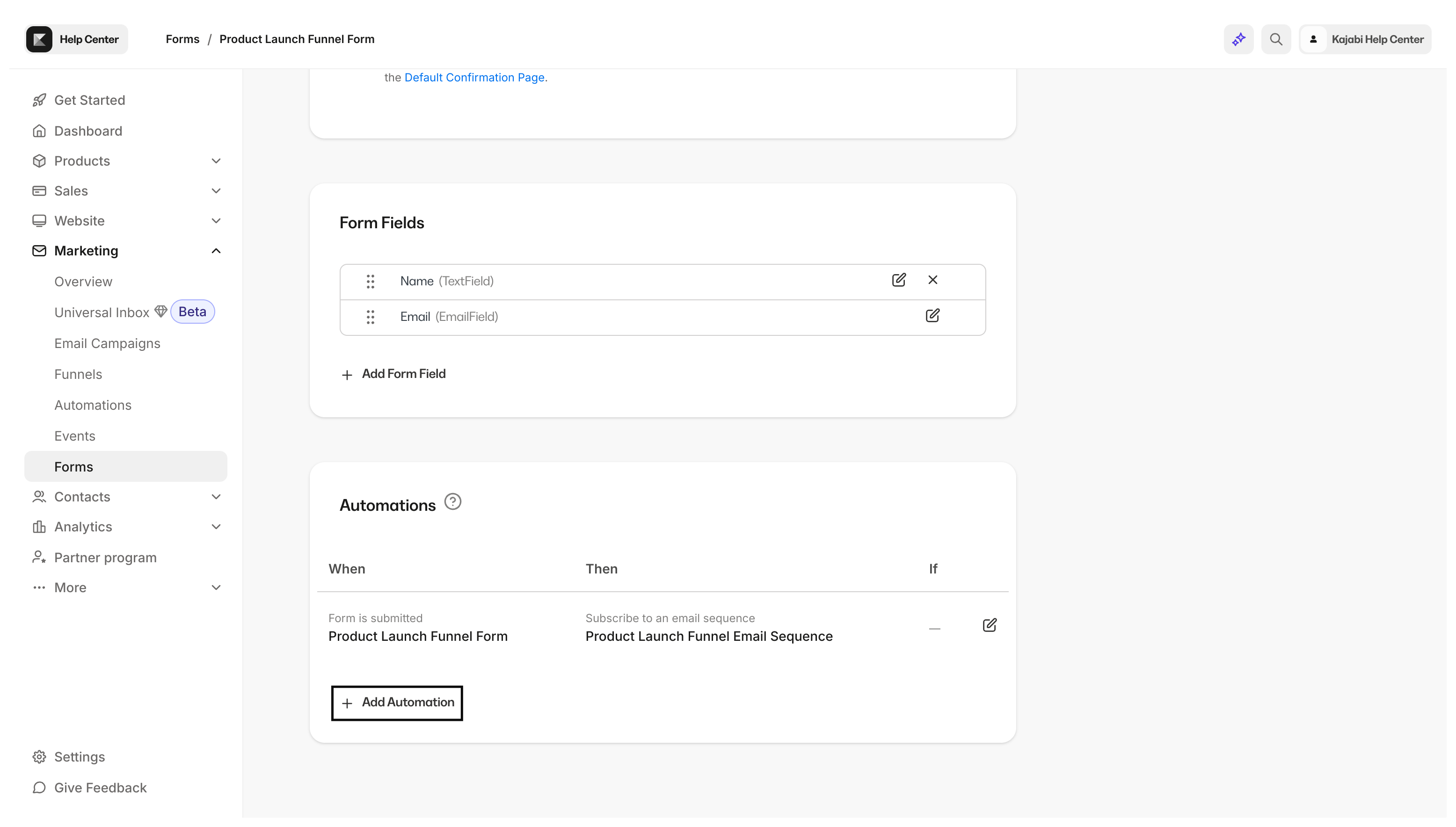This screenshot has height=827, width=1456.
Task: Open the Default Confirmation Page link
Action: 474,77
